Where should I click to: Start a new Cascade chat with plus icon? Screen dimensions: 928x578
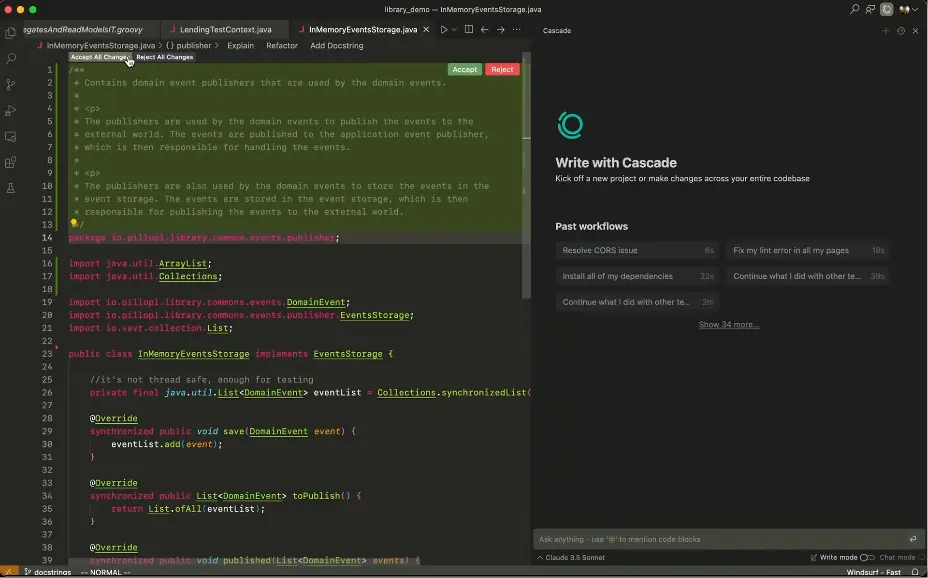[885, 31]
